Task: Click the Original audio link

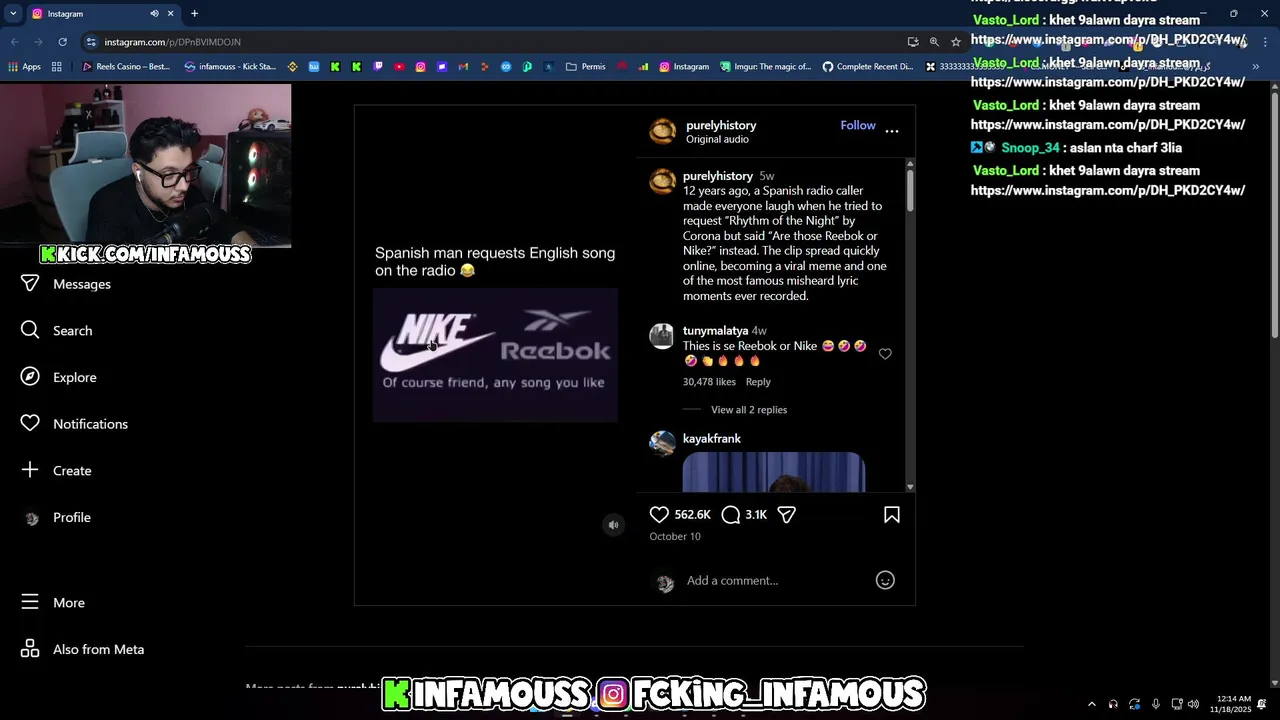Action: 716,139
